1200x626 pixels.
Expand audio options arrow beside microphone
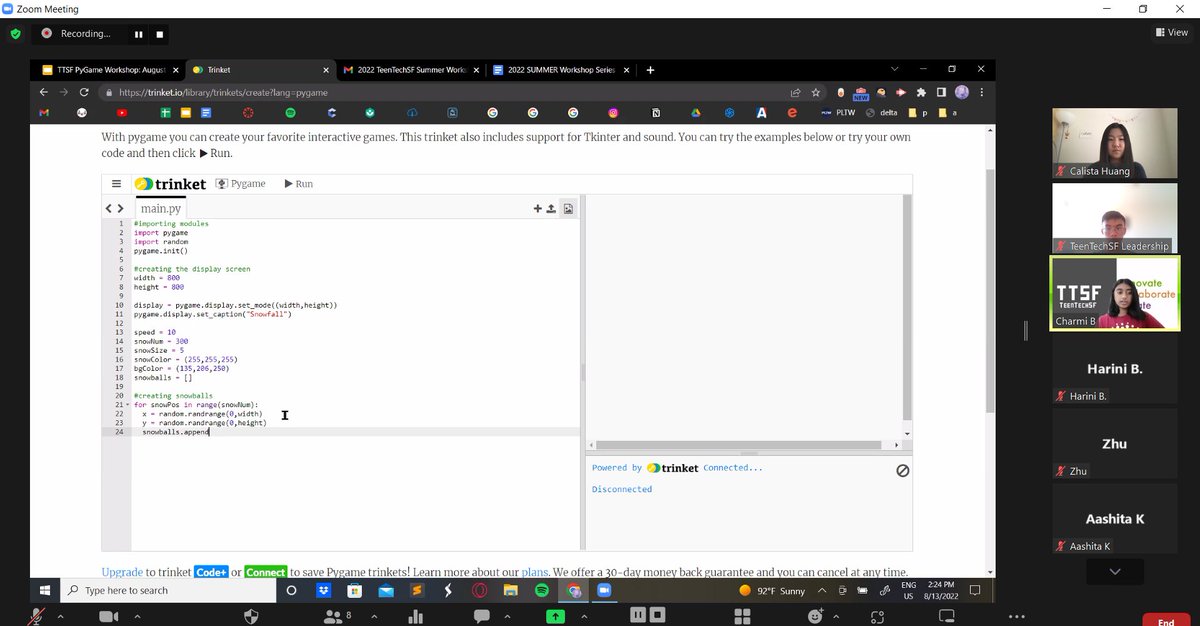click(x=60, y=616)
